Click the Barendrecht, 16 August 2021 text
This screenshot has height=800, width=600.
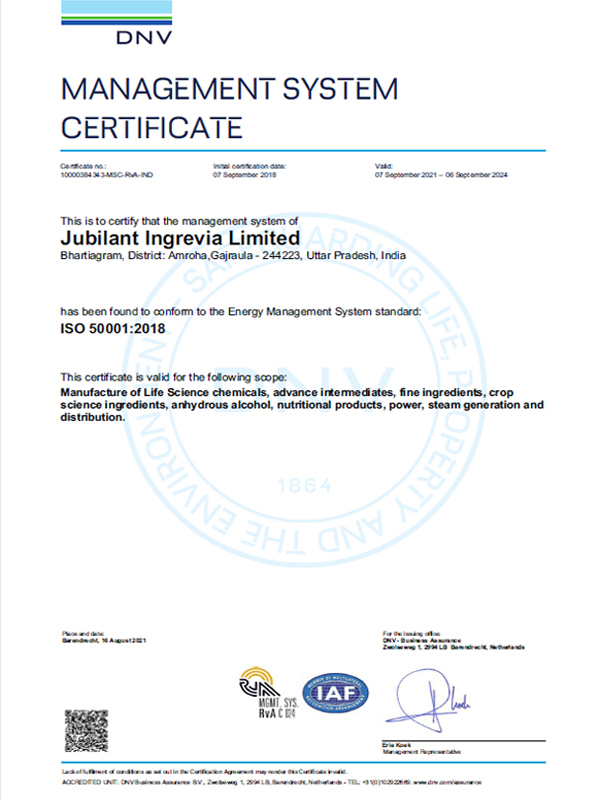tap(104, 640)
